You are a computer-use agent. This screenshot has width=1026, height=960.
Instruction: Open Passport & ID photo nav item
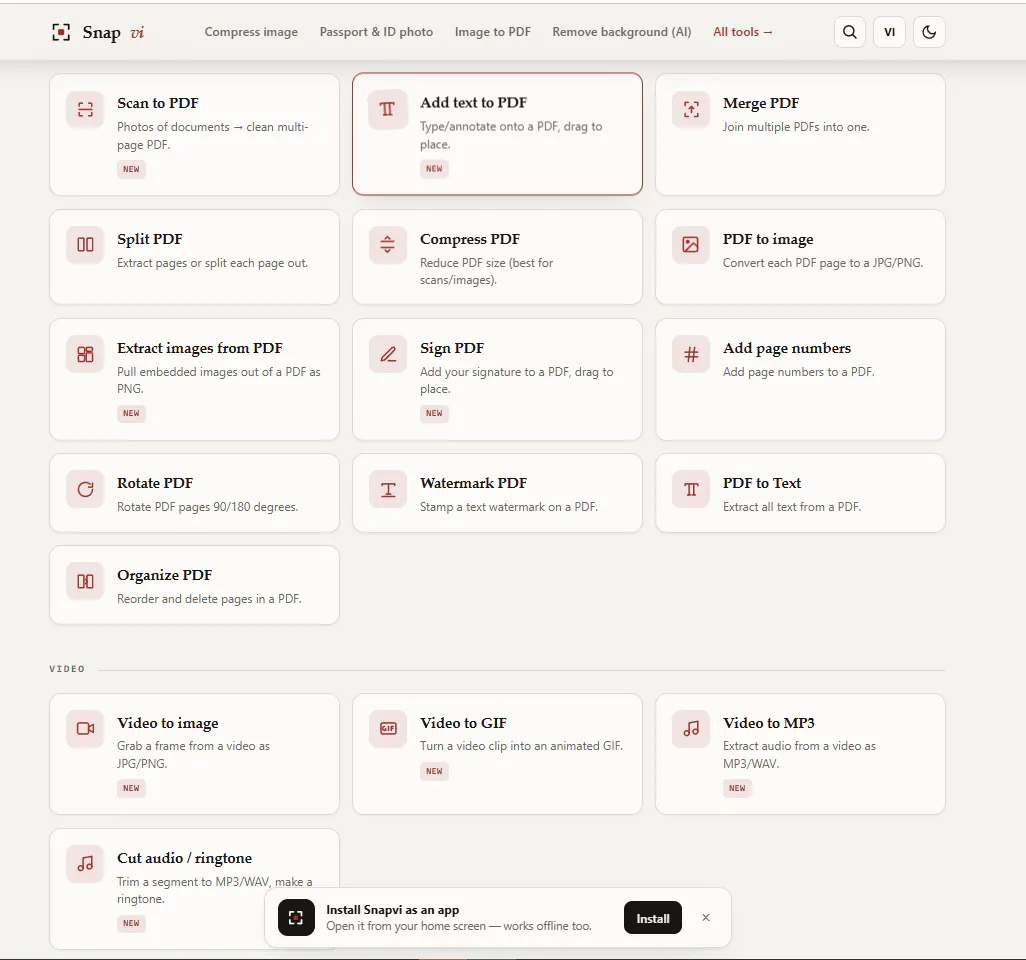pyautogui.click(x=376, y=32)
